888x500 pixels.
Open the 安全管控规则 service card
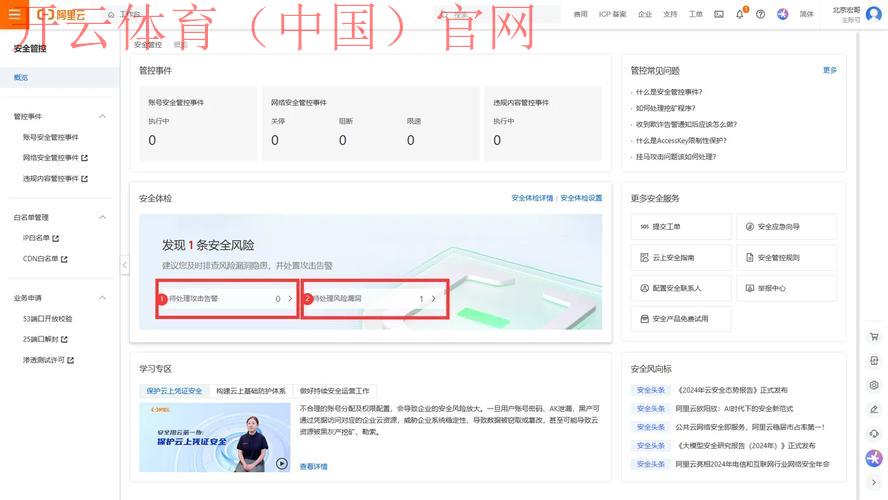787,258
